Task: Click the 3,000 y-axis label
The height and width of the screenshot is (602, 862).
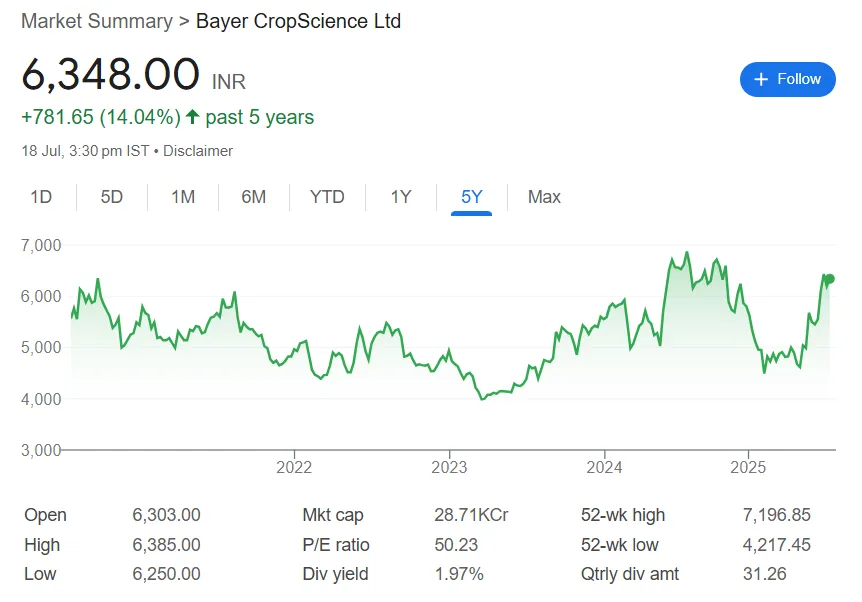Action: (41, 450)
